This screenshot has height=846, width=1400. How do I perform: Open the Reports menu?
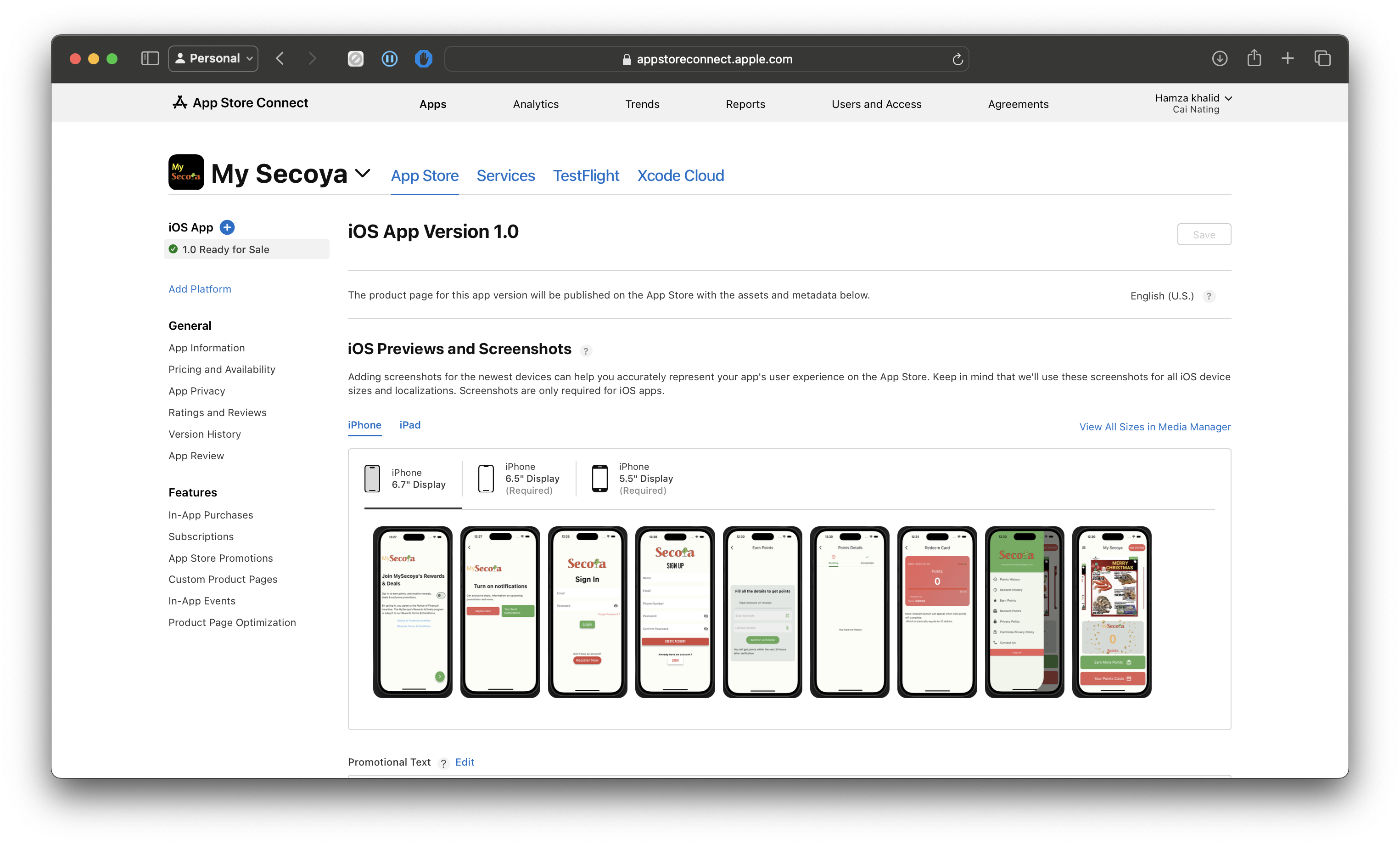click(x=745, y=104)
